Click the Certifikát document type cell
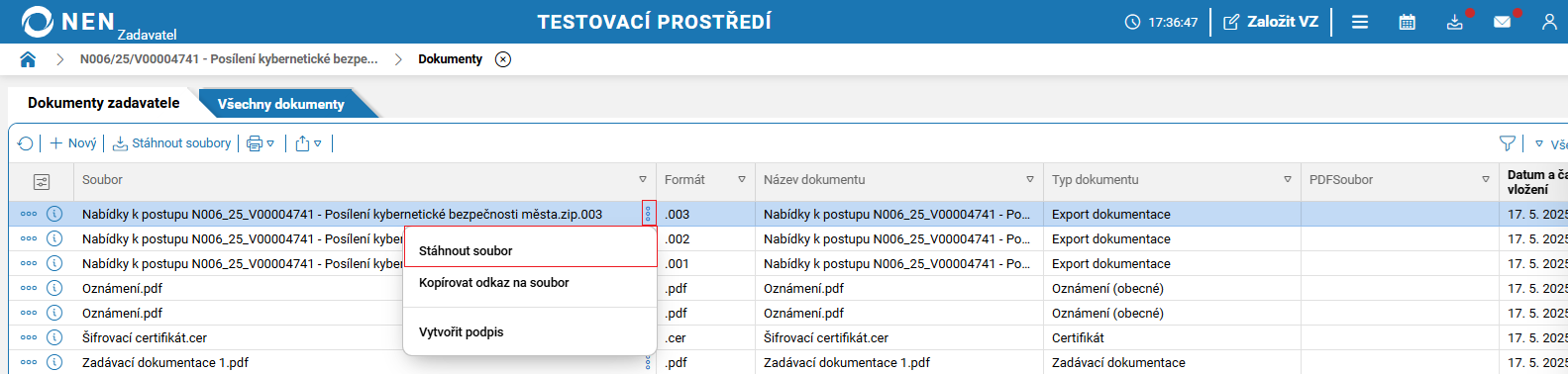Image resolution: width=1568 pixels, height=374 pixels. pyautogui.click(x=1172, y=337)
